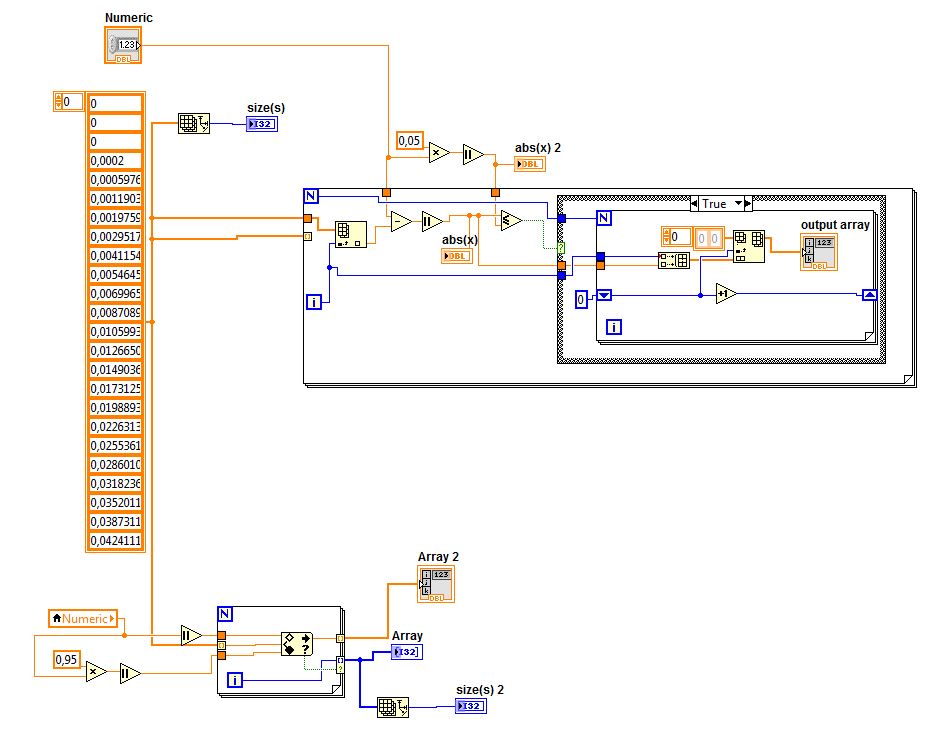This screenshot has height=747, width=942.
Task: Go to the next case using the right arrow
Action: (x=748, y=204)
